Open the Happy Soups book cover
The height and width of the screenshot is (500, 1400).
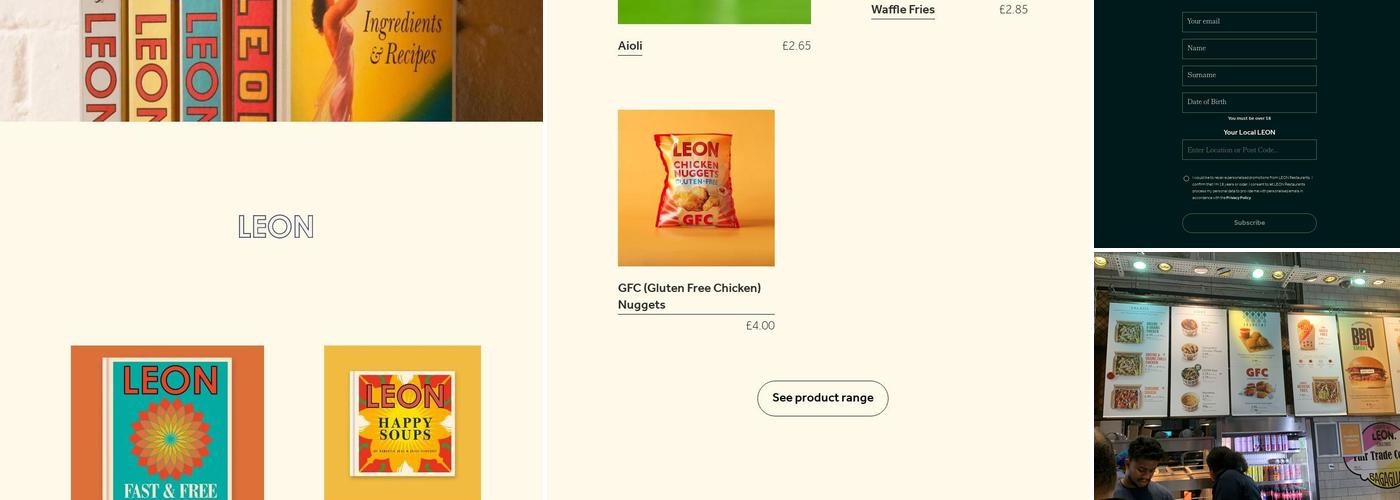point(402,423)
